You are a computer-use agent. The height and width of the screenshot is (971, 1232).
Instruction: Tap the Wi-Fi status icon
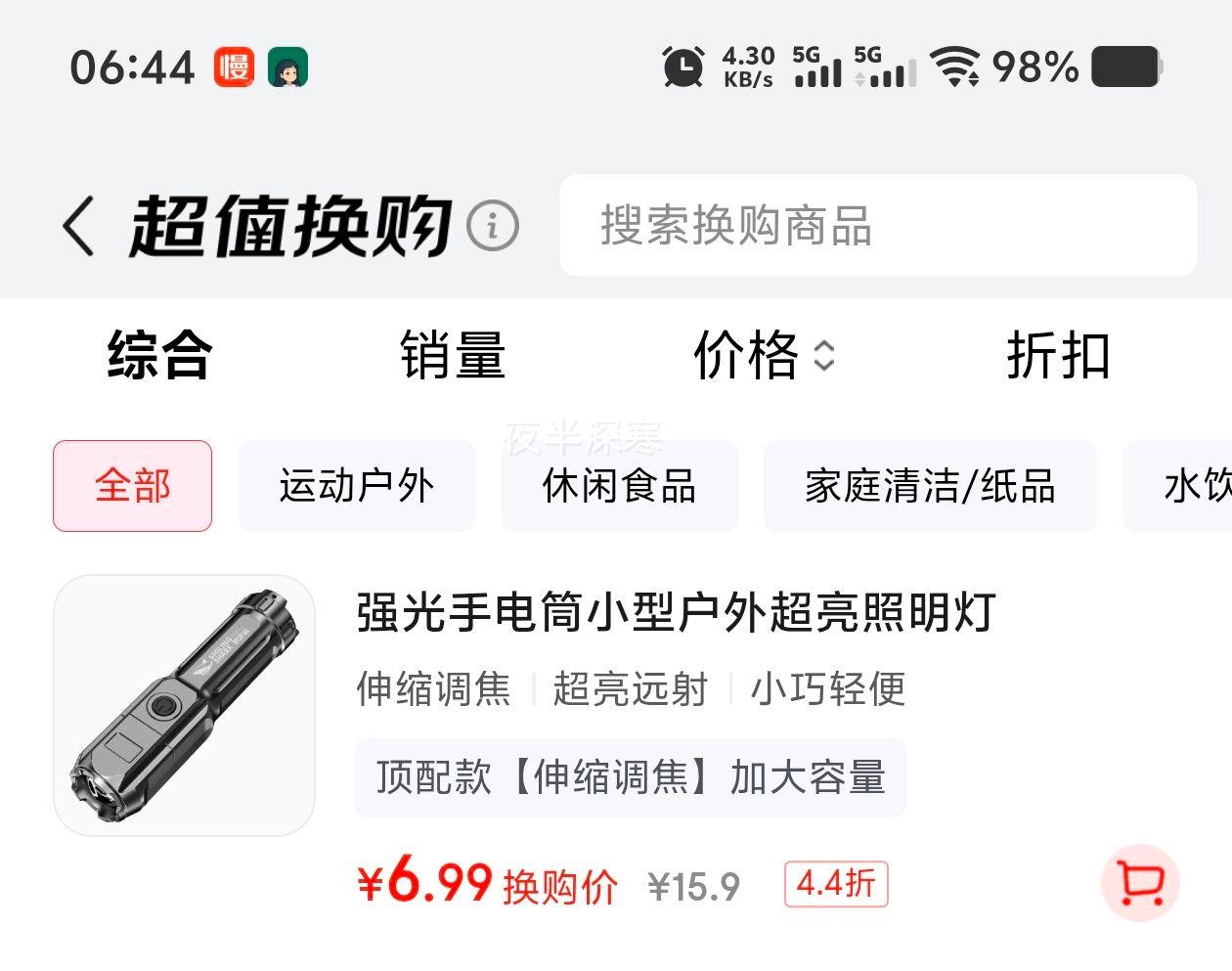pos(955,66)
